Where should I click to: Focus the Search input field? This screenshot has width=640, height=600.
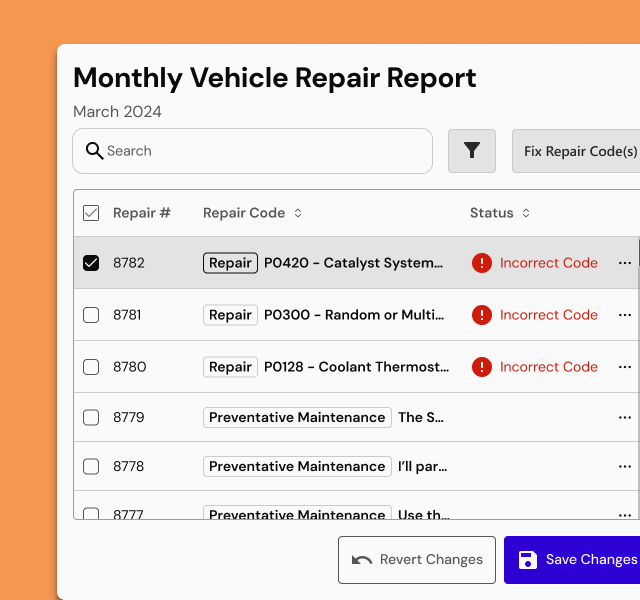click(252, 151)
